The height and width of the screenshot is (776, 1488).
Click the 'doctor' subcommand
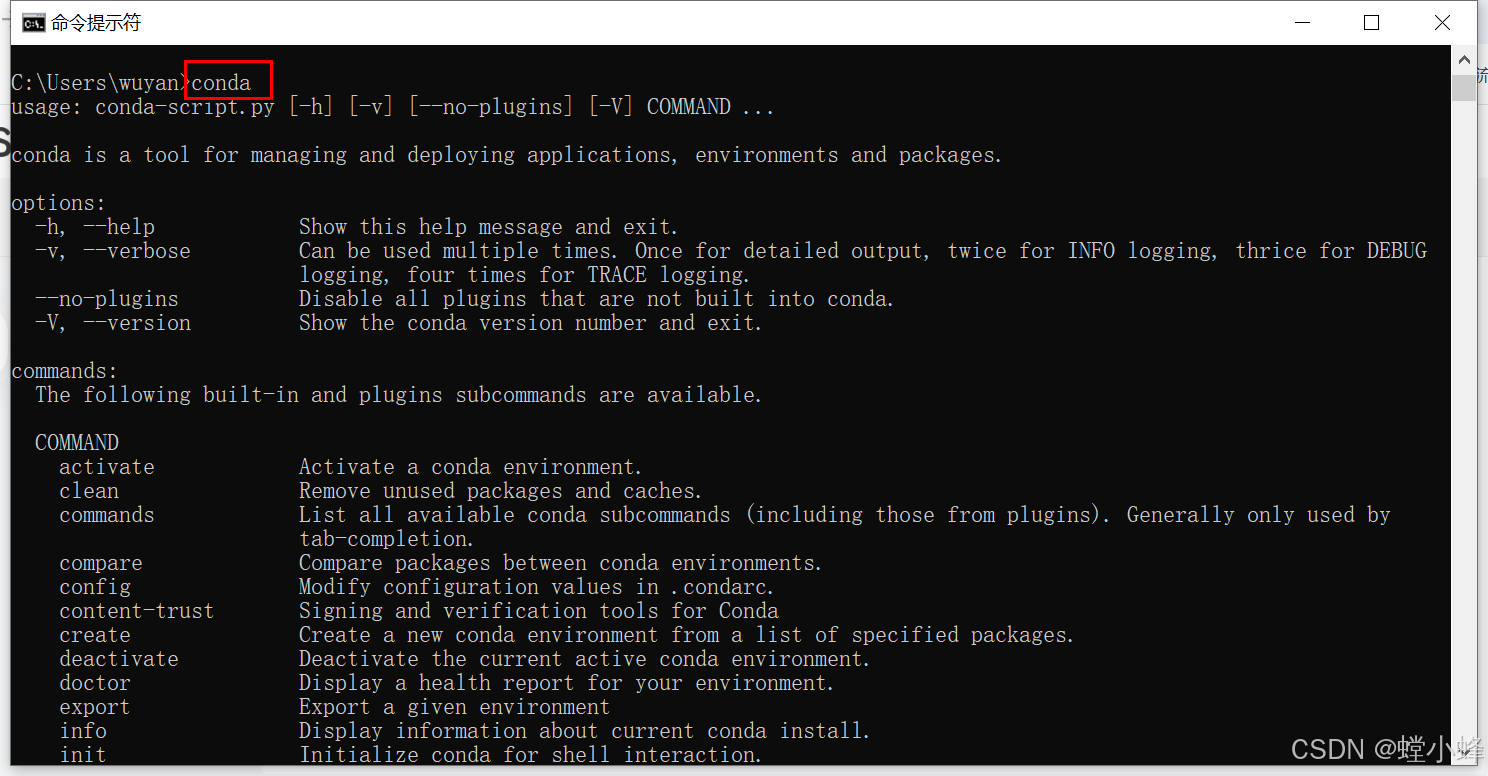coord(95,683)
